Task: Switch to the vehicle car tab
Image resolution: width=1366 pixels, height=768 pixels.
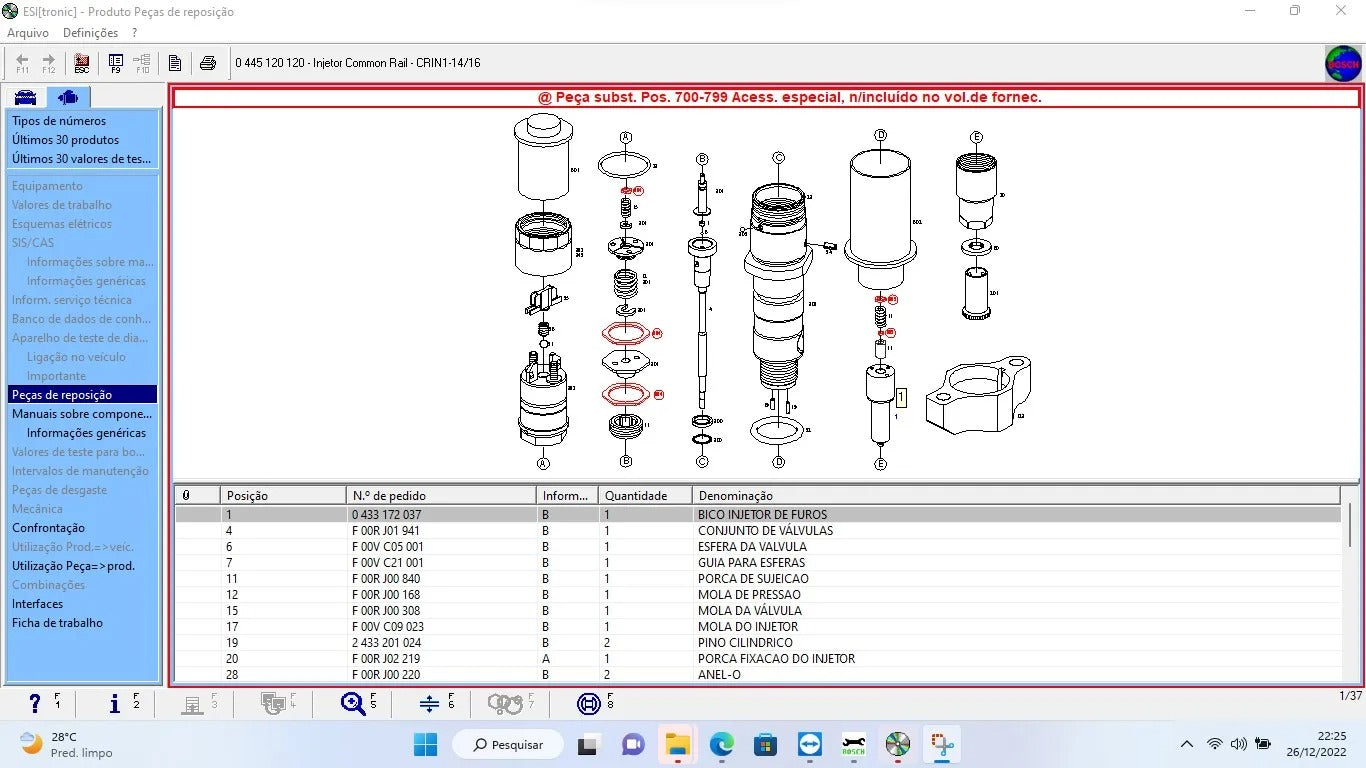Action: point(25,97)
